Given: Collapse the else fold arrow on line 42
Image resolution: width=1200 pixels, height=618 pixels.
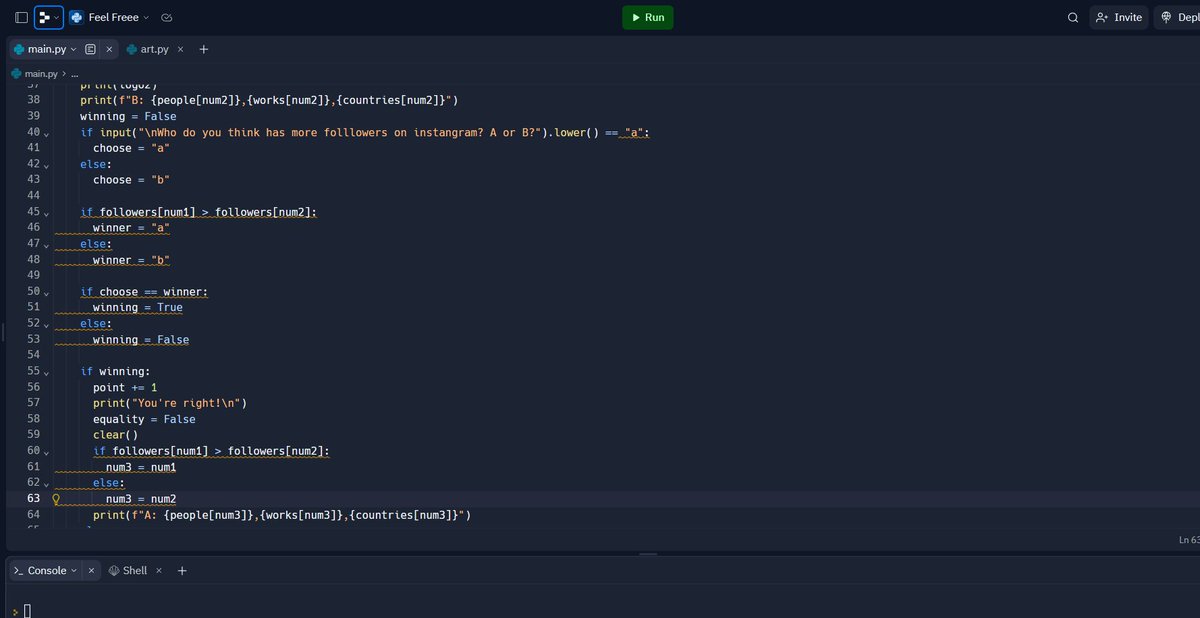Looking at the screenshot, I should coord(46,165).
